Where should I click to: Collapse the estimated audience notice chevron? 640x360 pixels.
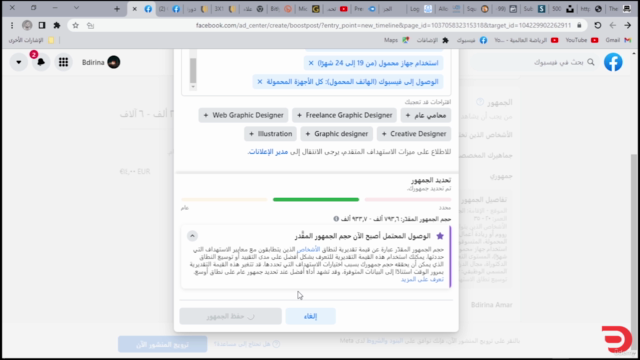coord(192,236)
